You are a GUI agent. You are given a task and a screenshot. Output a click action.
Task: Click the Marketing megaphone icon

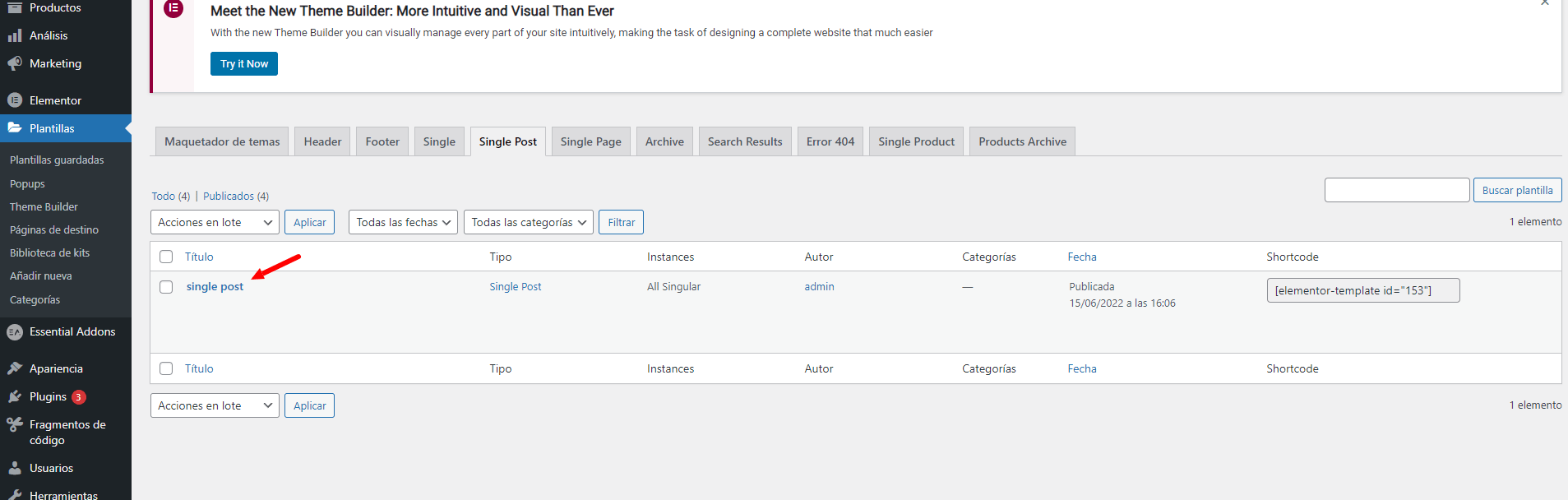(x=15, y=63)
